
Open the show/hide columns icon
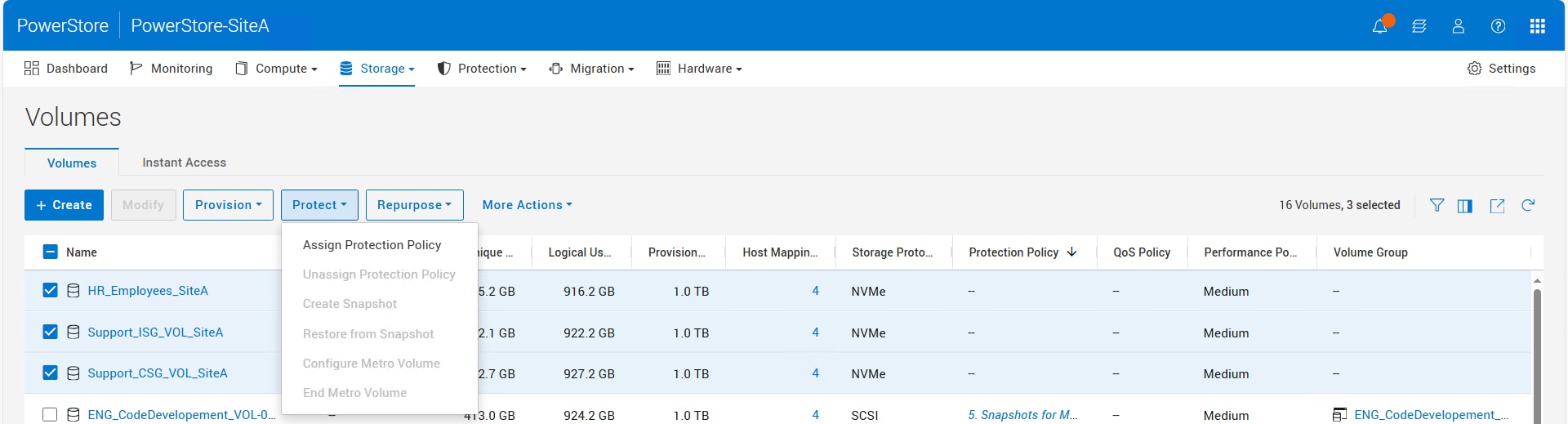(x=1465, y=206)
